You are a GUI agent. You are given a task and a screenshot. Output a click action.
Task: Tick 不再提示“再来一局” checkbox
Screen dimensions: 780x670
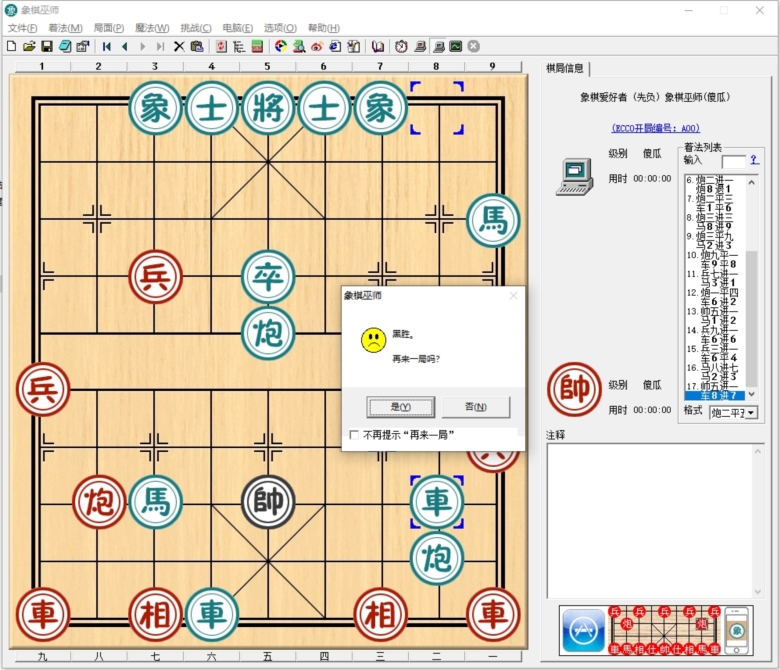[354, 435]
